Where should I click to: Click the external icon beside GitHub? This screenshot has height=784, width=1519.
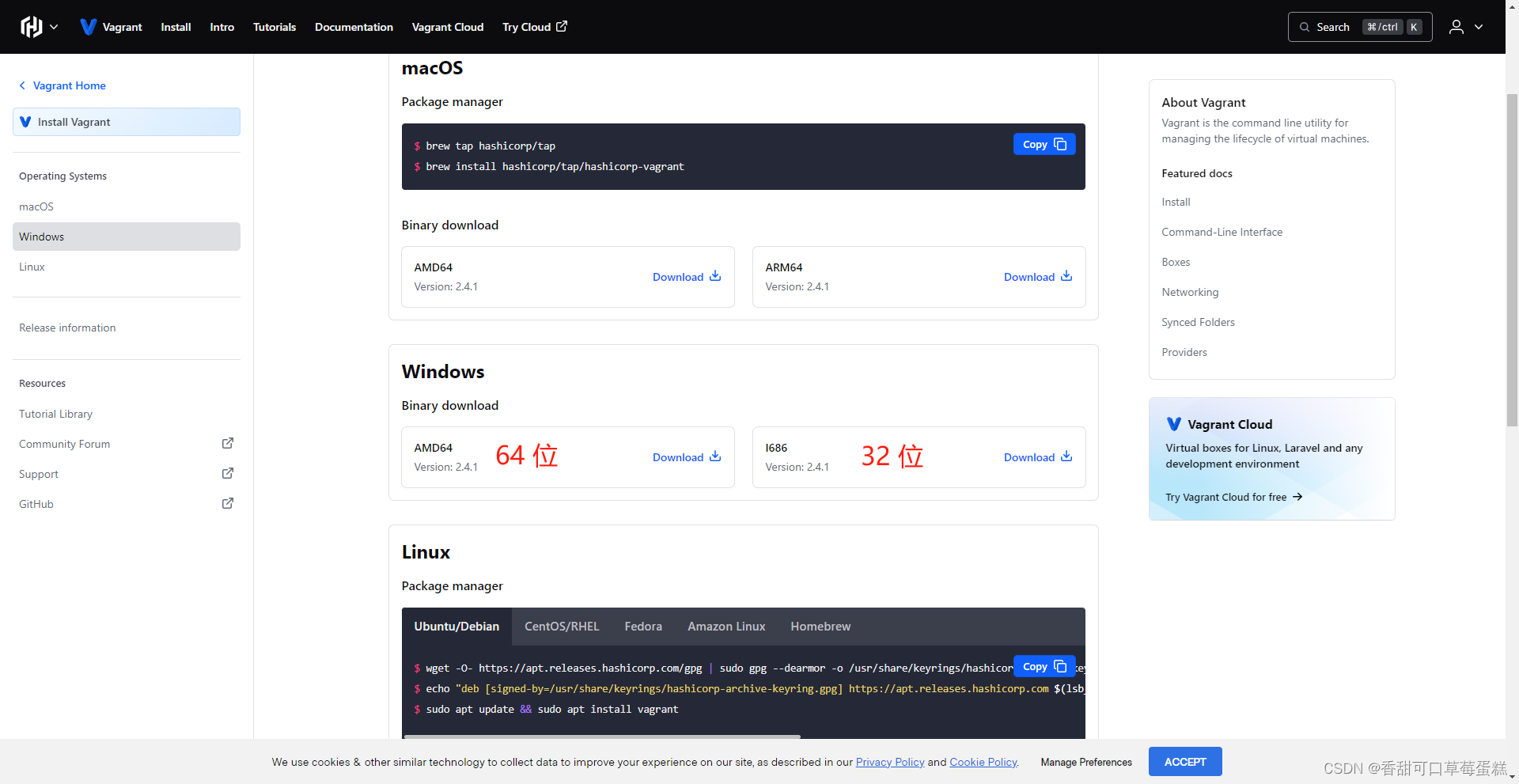click(228, 503)
